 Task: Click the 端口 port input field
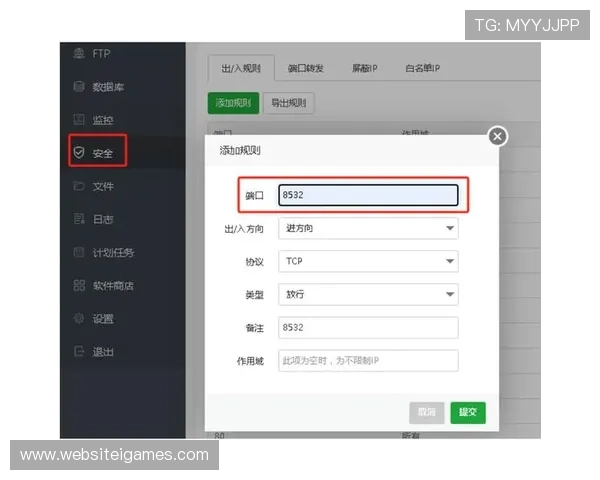[367, 195]
